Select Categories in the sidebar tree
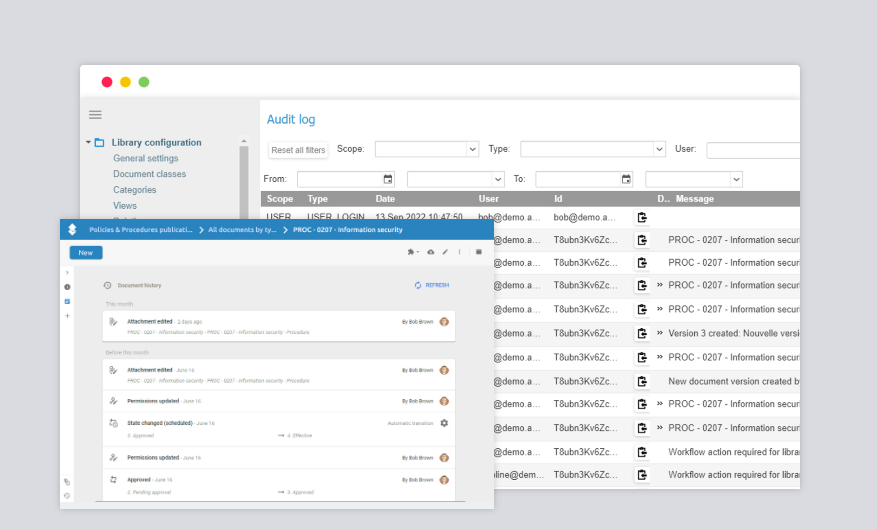 pos(135,190)
